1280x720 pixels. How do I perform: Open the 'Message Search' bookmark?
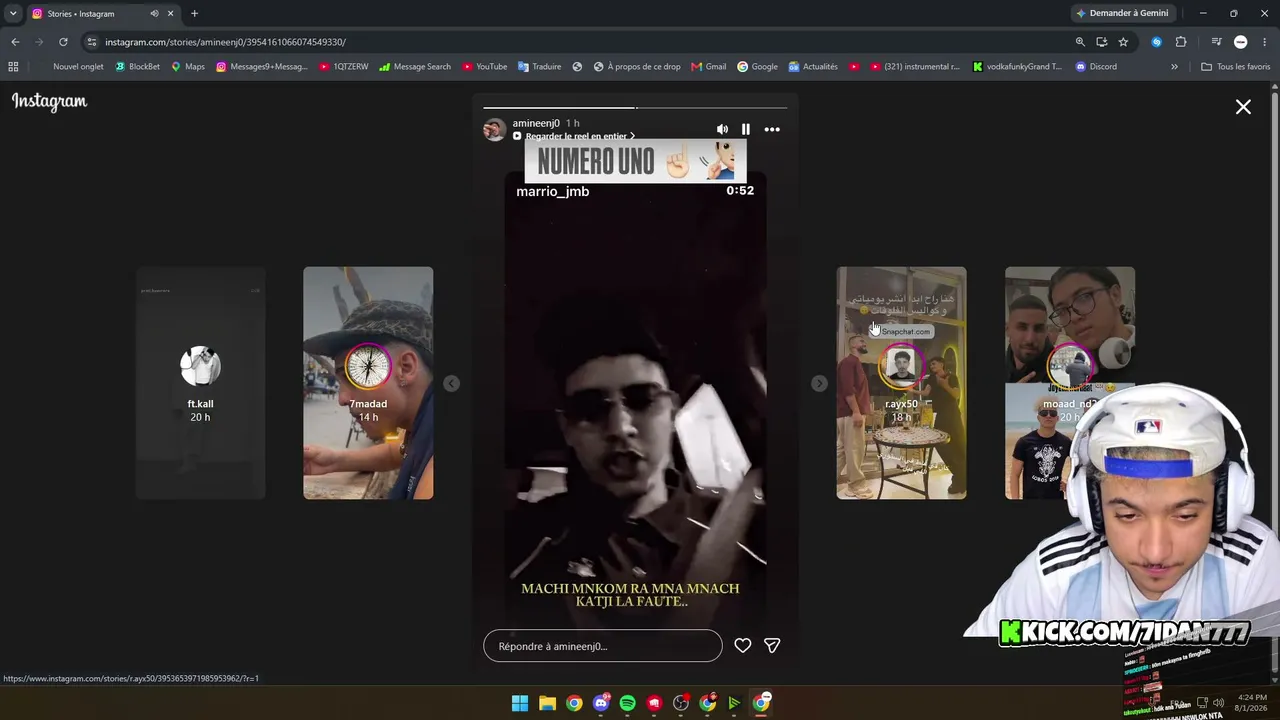tap(414, 67)
